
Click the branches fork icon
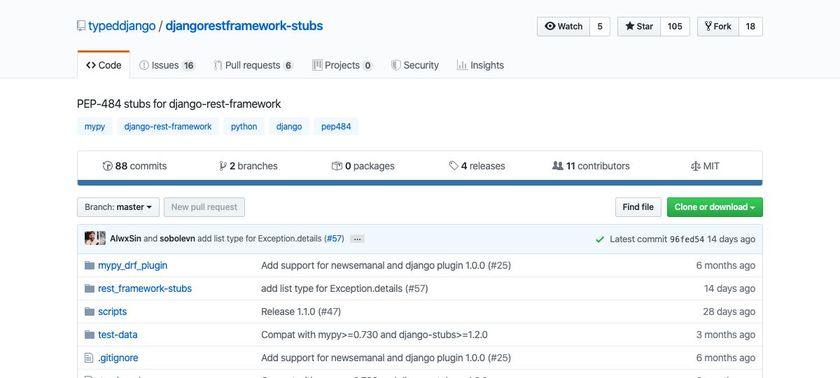[223, 166]
